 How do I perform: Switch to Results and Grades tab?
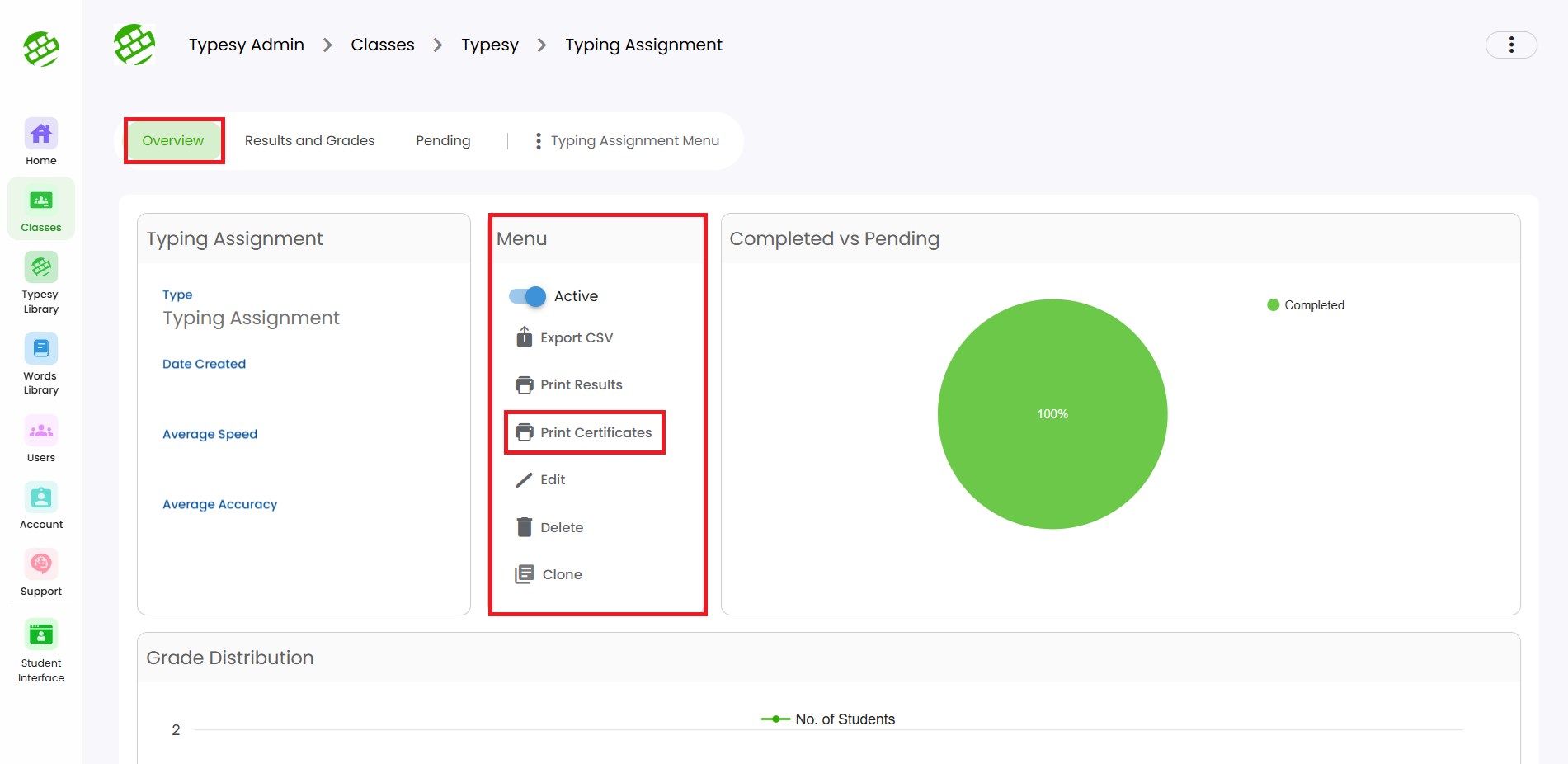(309, 141)
